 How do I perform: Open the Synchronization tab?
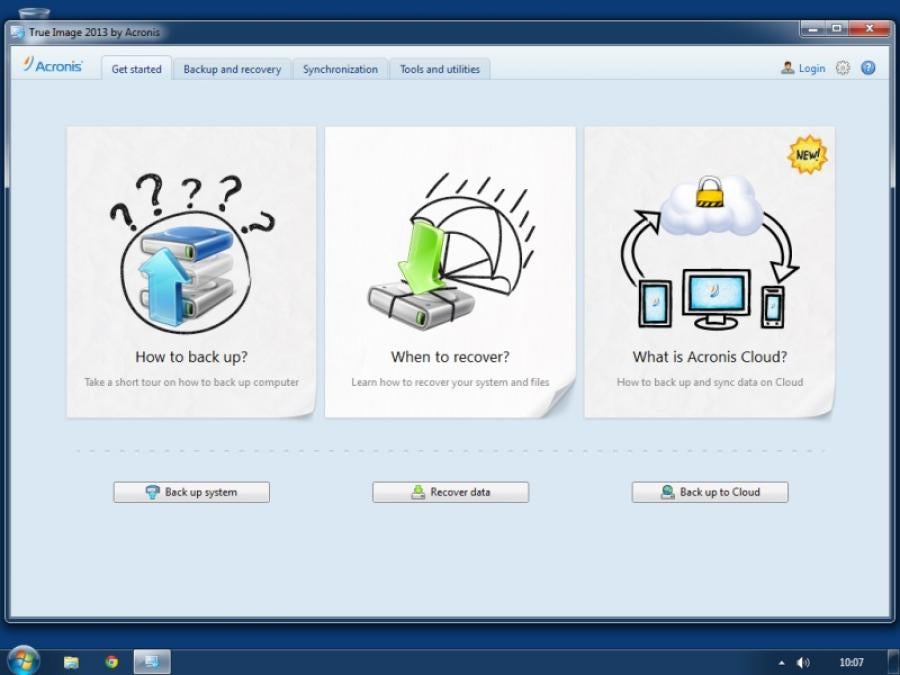point(340,69)
